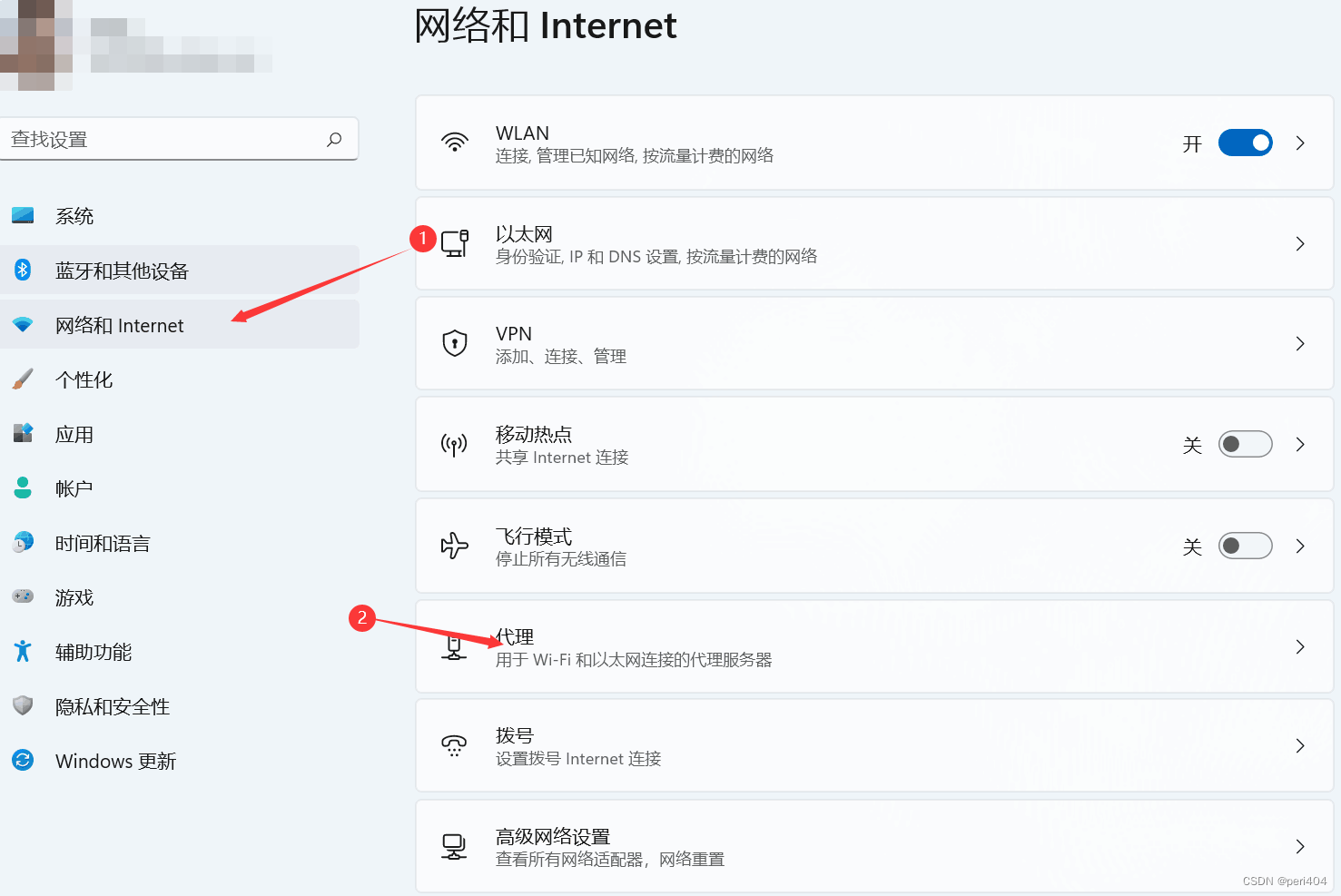Open 蓝牙和其他设备 in the sidebar
The width and height of the screenshot is (1341, 896).
pos(180,270)
